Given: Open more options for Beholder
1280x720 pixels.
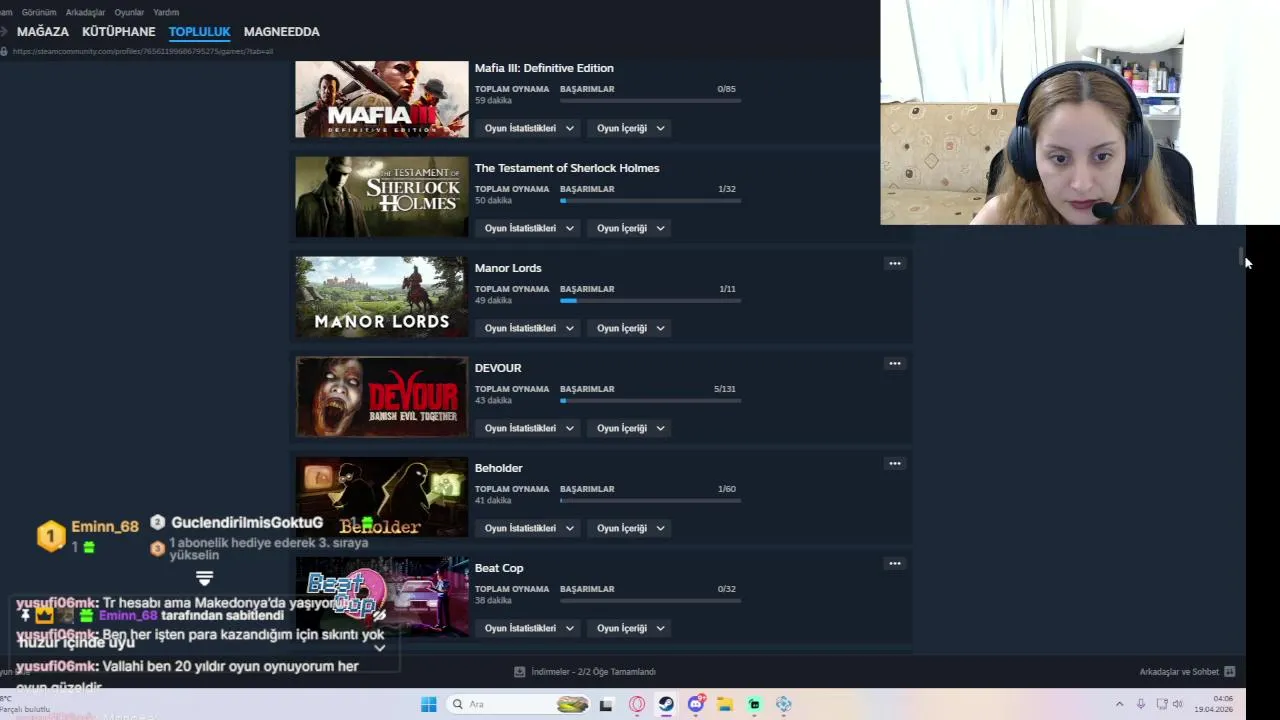Looking at the screenshot, I should (895, 464).
